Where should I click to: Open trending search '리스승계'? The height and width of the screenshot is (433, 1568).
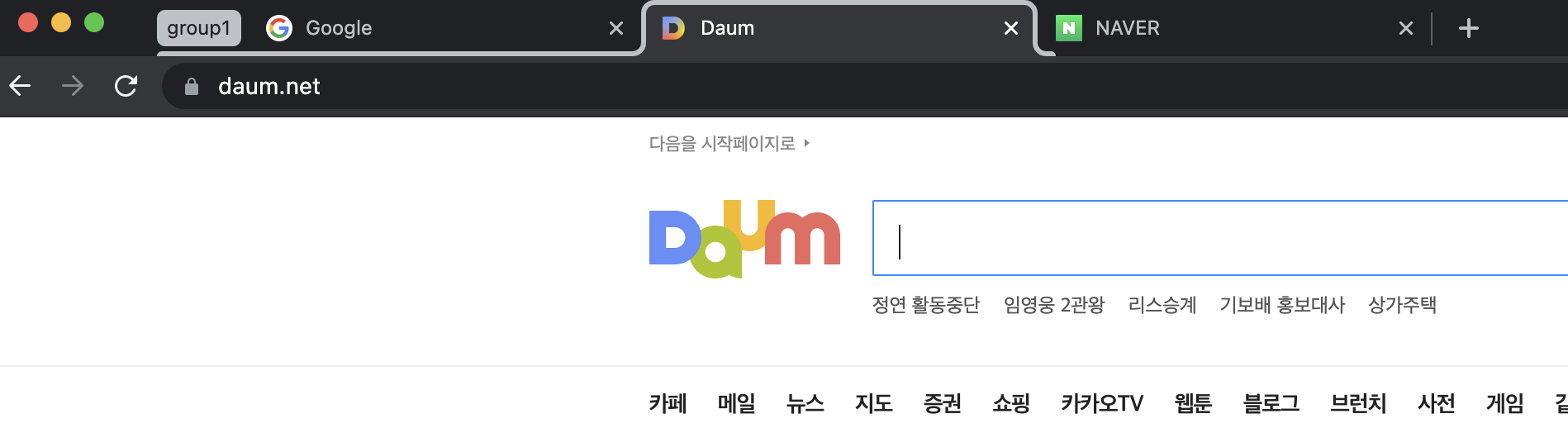(x=1162, y=305)
